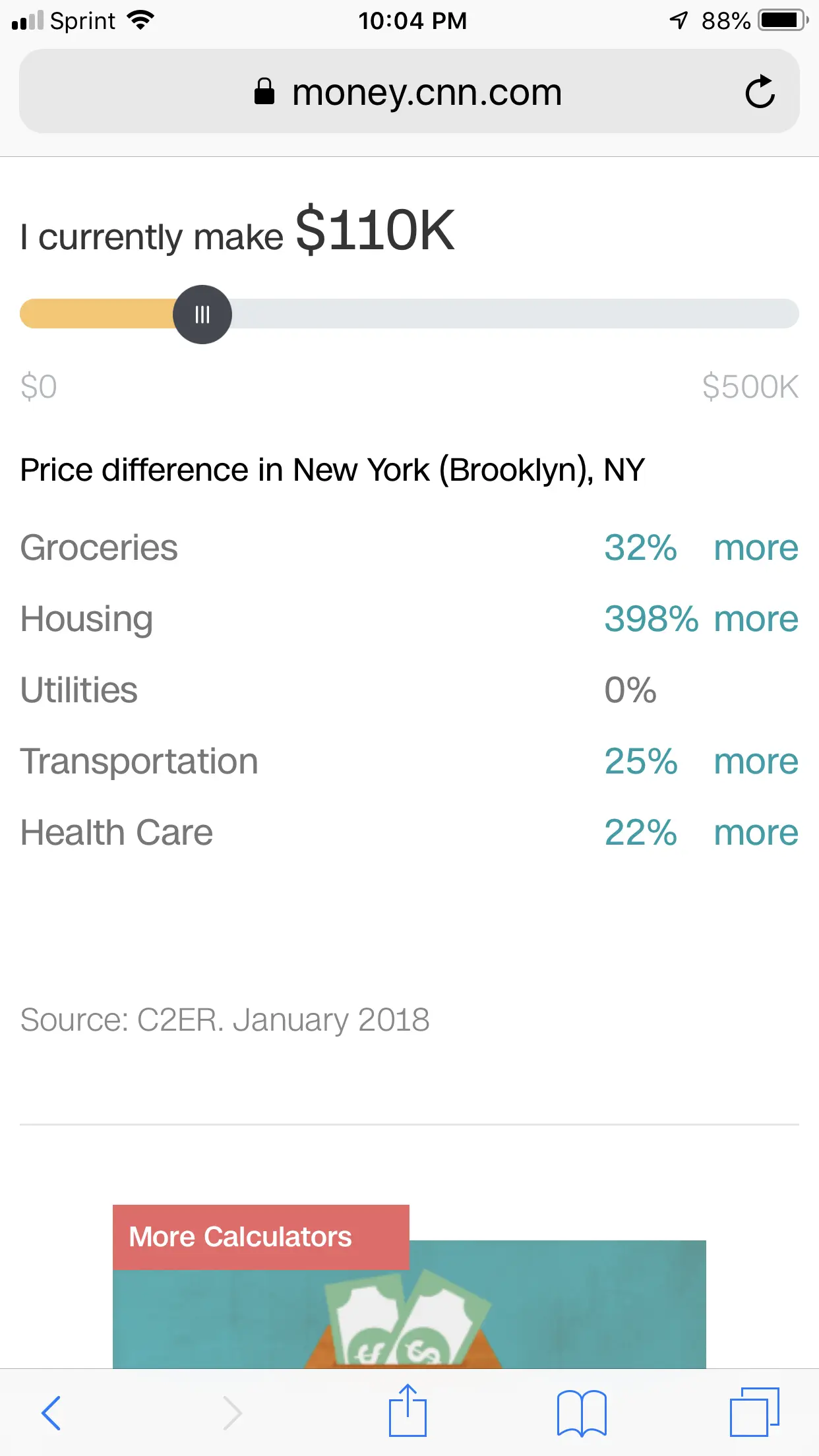819x1456 pixels.
Task: Reload the money.cnn.com page
Action: tap(760, 92)
